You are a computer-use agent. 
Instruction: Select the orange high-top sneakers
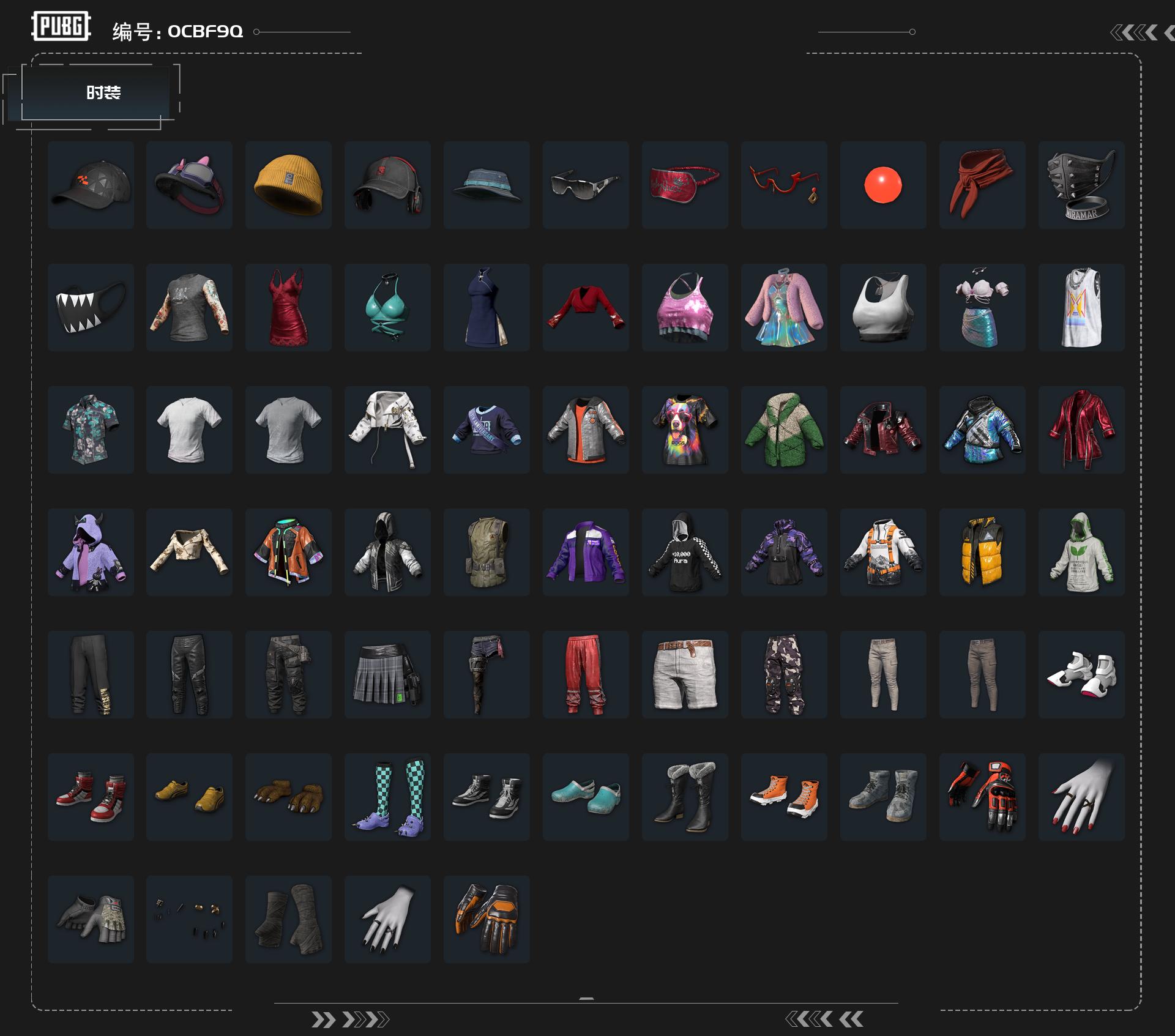pos(784,797)
